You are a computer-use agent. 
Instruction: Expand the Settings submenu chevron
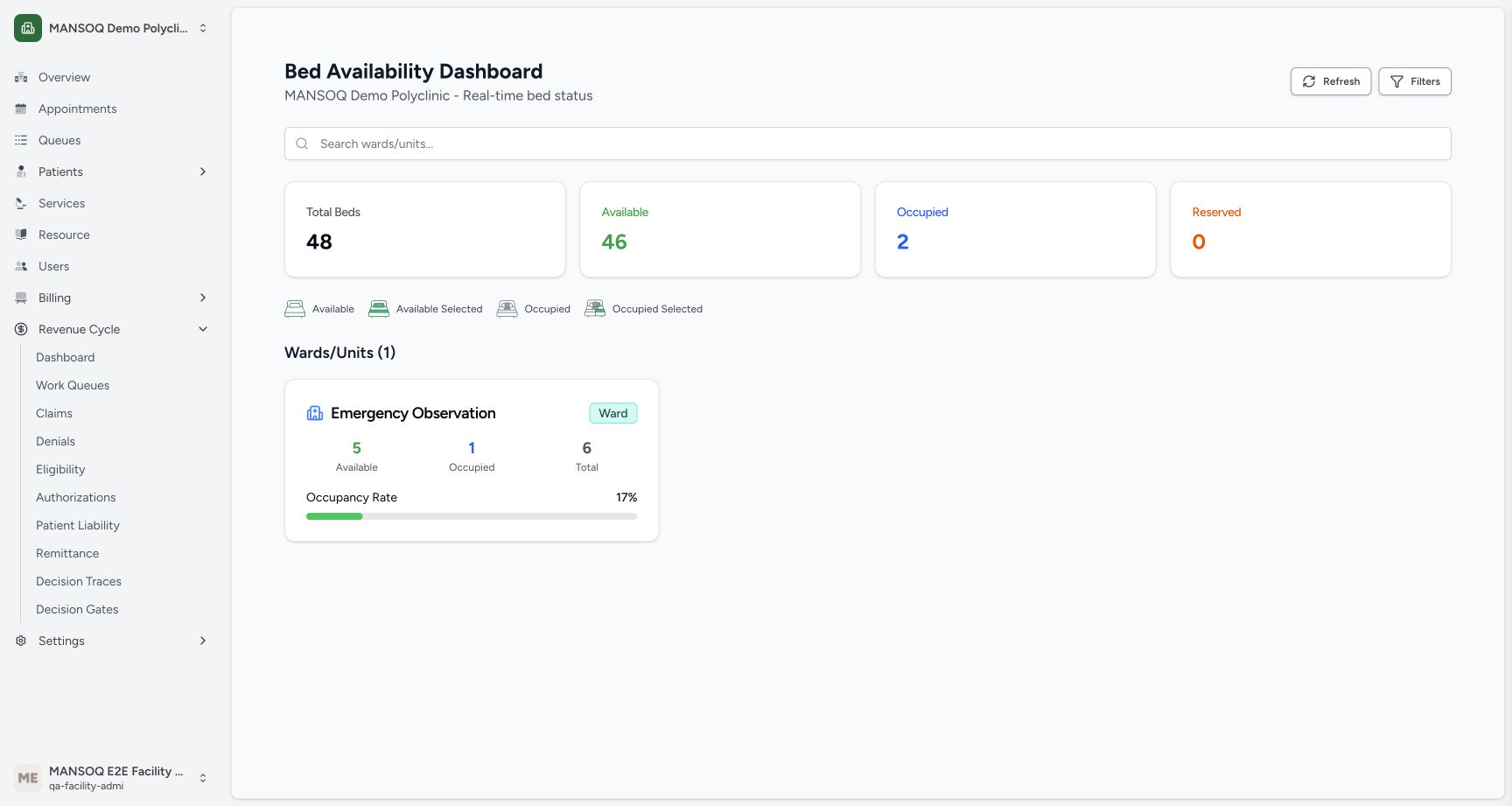pyautogui.click(x=203, y=641)
